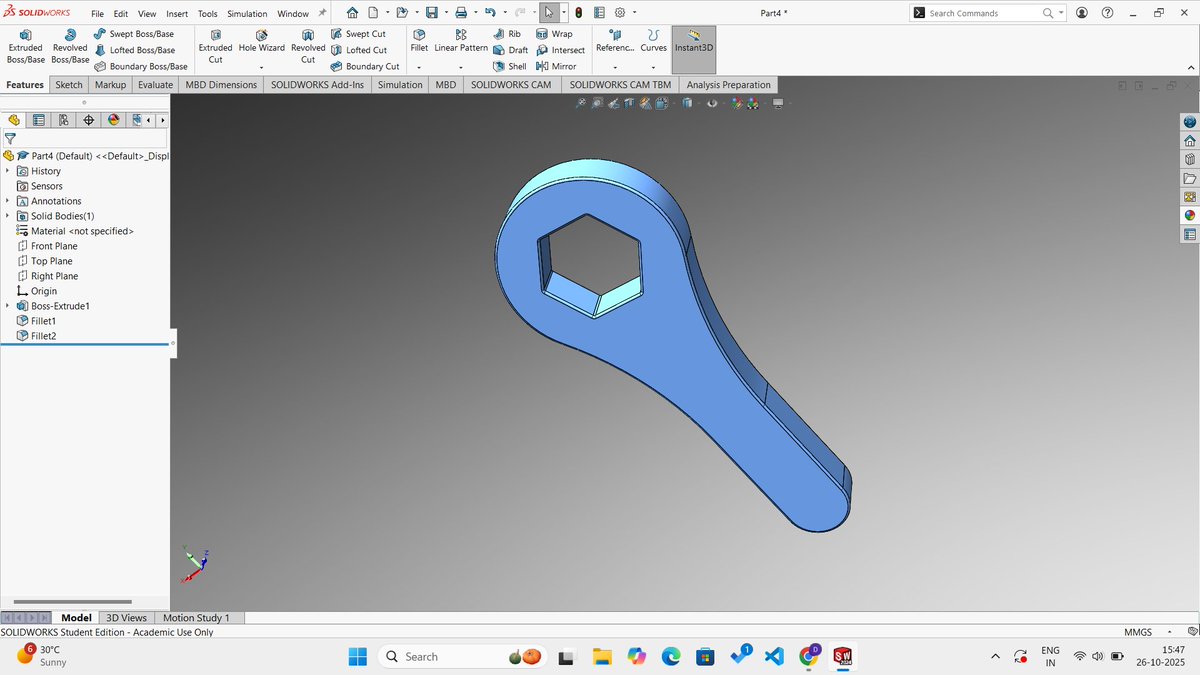The width and height of the screenshot is (1200, 675).
Task: Select the Fillet tool
Action: coord(419,41)
